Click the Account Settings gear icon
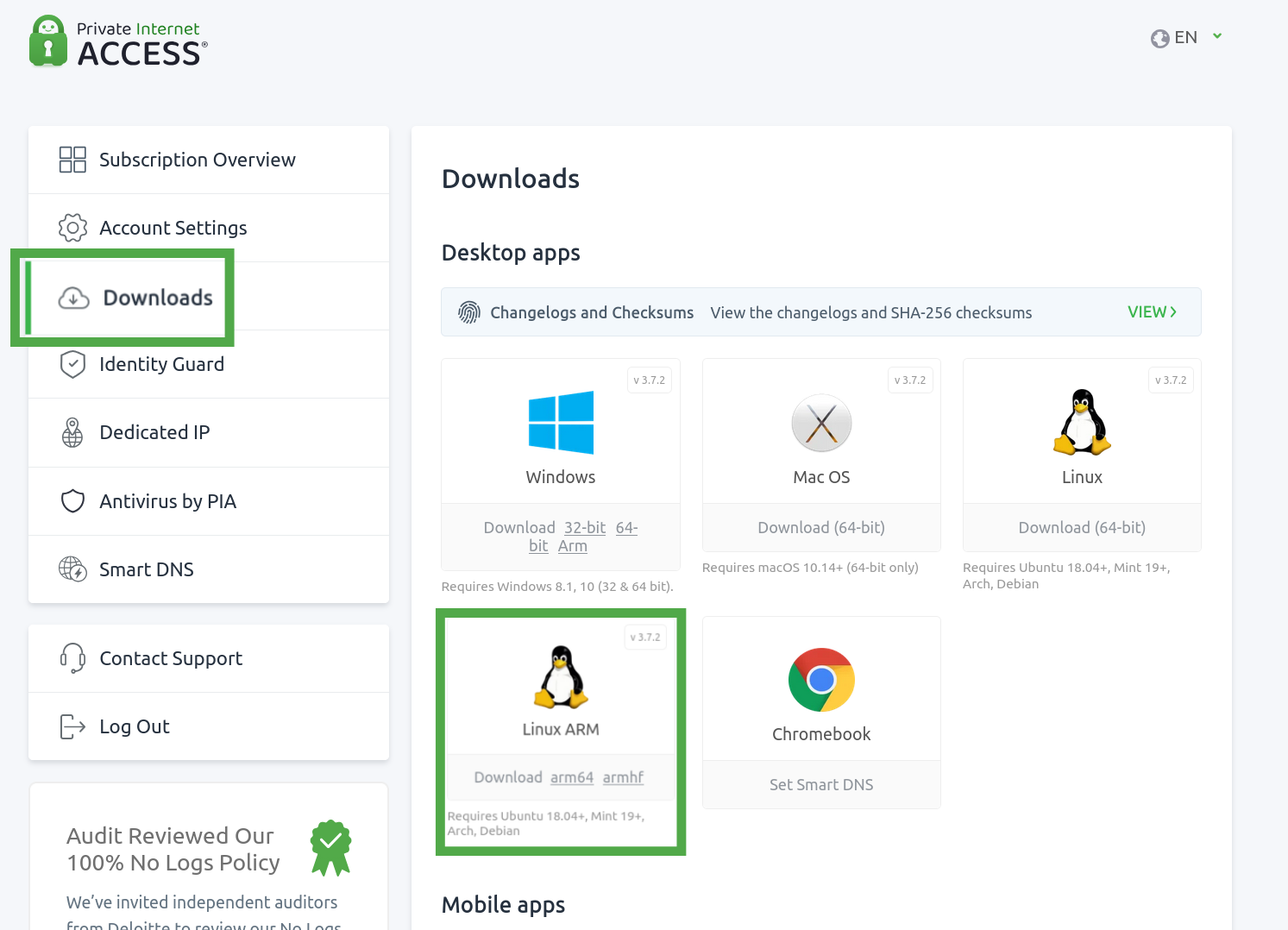This screenshot has height=930, width=1288. (x=72, y=228)
